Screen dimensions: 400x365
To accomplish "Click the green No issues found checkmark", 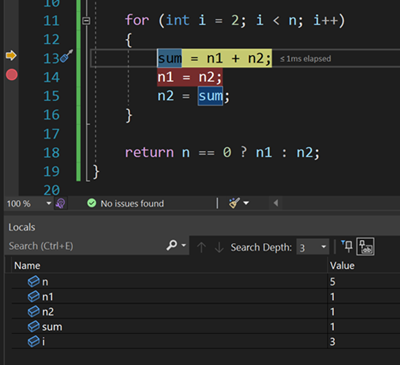I will pos(91,203).
